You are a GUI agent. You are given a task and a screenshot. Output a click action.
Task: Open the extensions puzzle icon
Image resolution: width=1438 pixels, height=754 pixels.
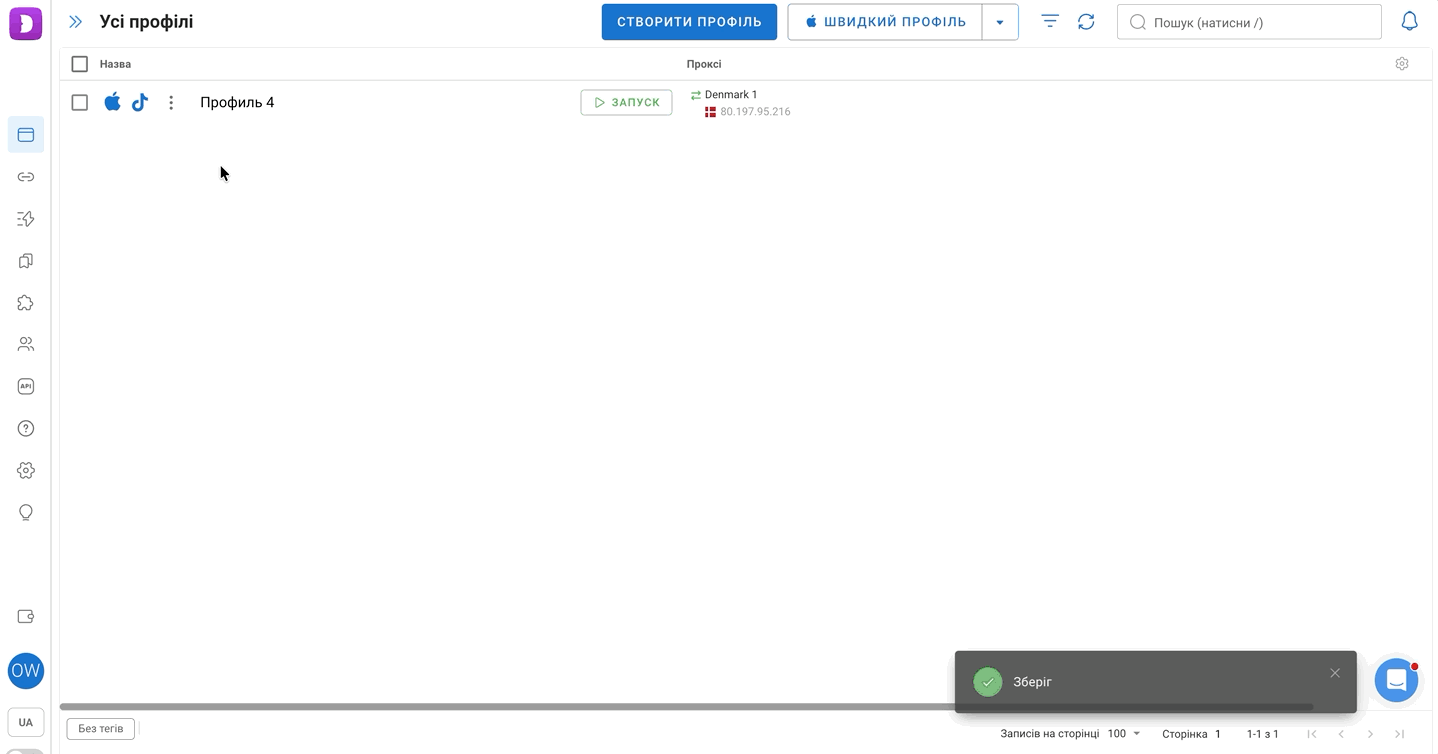pos(26,303)
